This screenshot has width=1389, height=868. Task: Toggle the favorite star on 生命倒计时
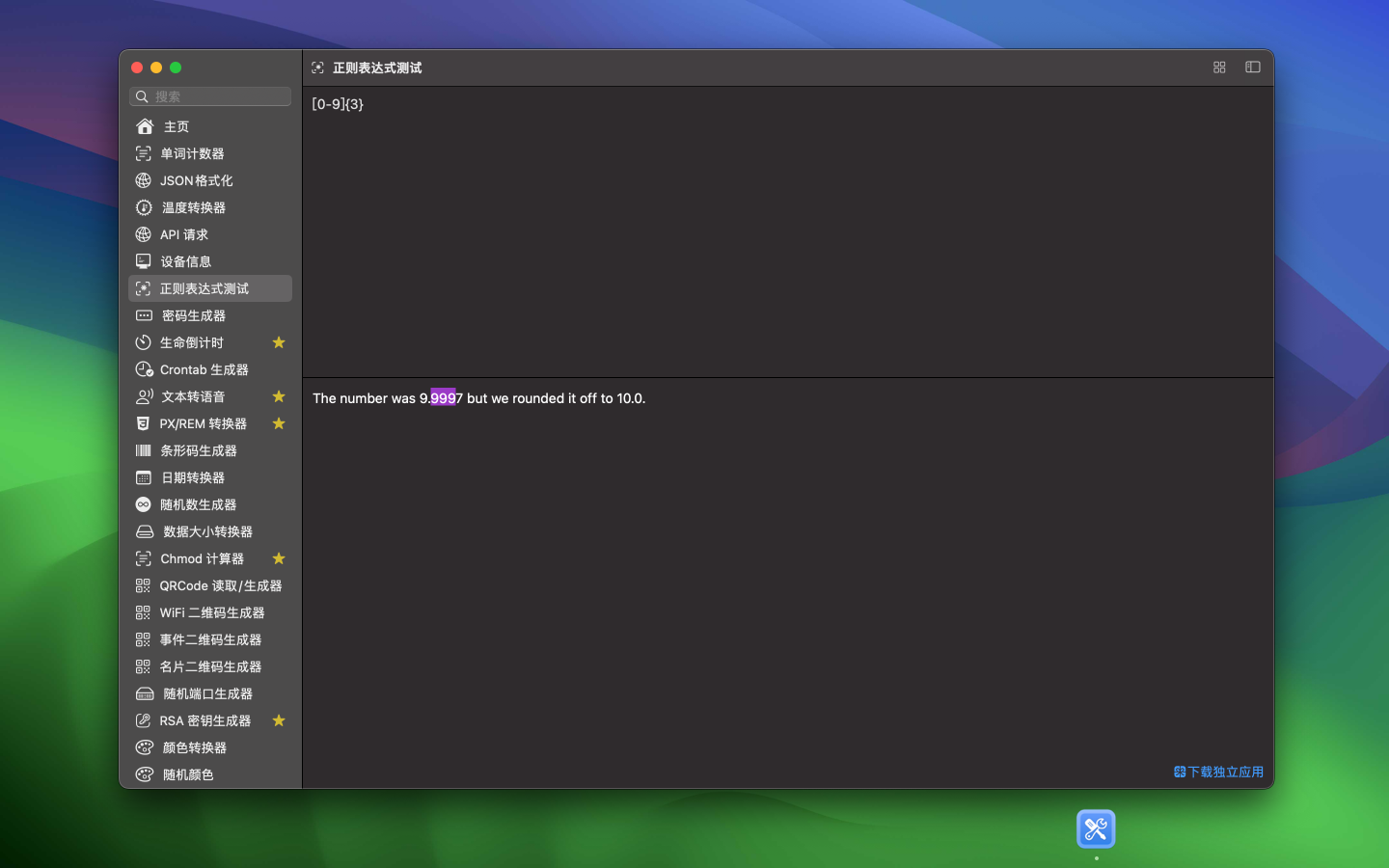coord(279,342)
